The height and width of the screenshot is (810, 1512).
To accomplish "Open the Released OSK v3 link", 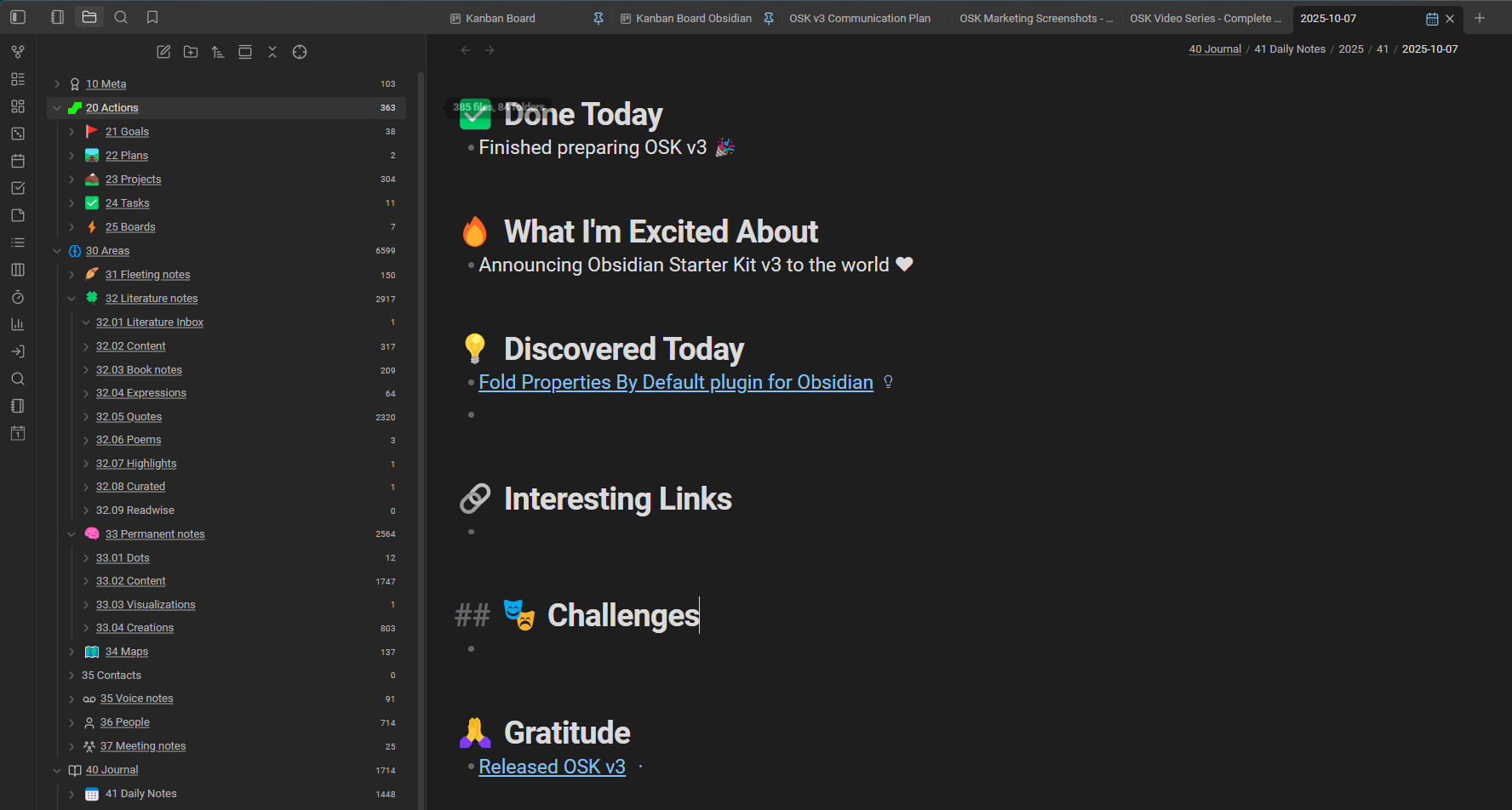I will [552, 767].
